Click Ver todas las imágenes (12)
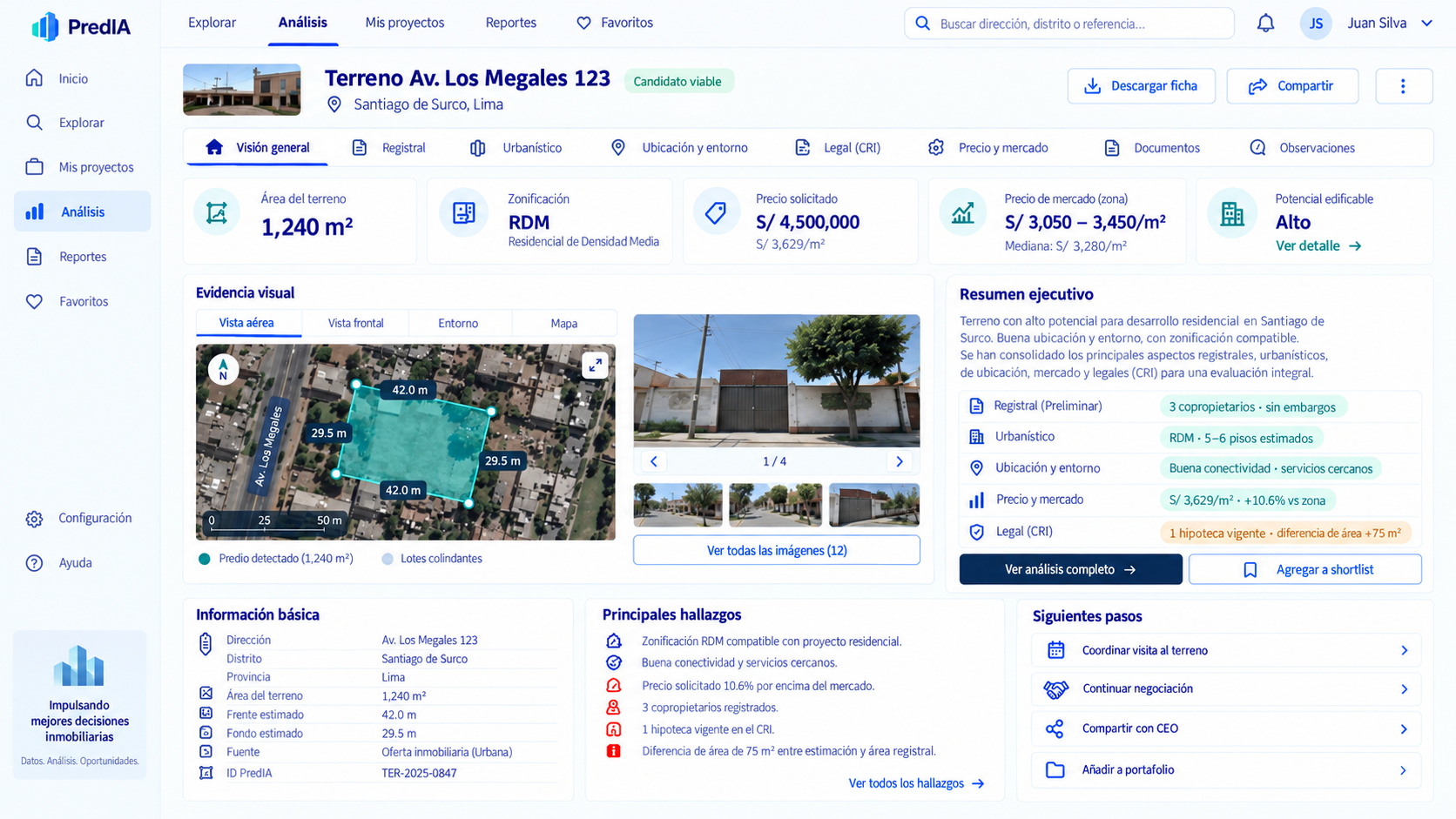This screenshot has width=1456, height=819. (x=777, y=550)
